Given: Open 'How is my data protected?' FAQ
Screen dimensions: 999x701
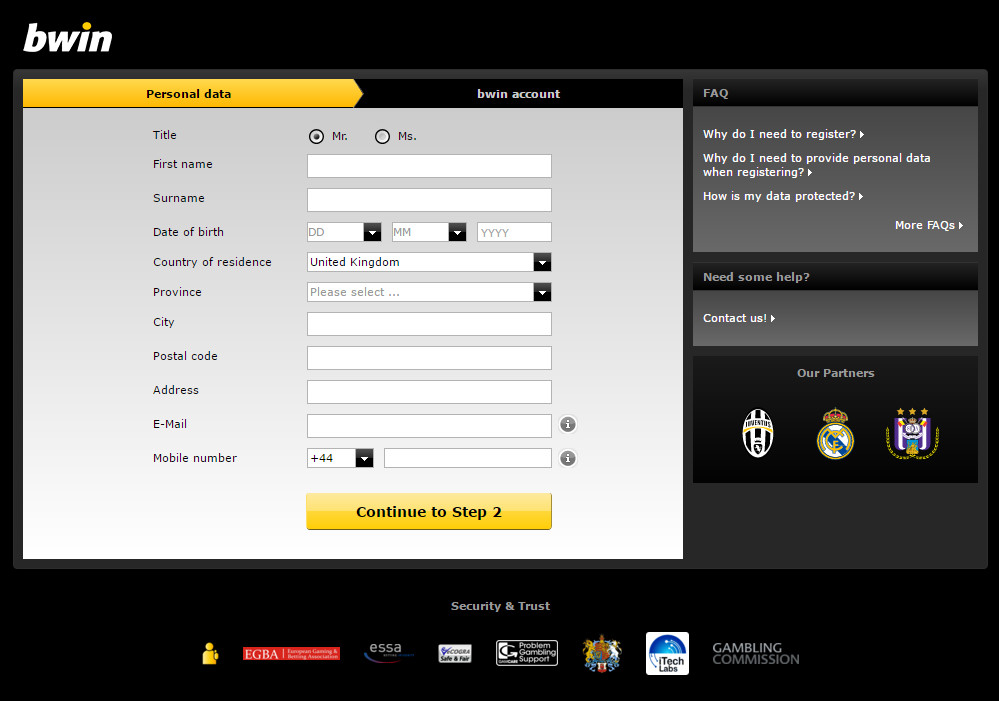Looking at the screenshot, I should [782, 196].
